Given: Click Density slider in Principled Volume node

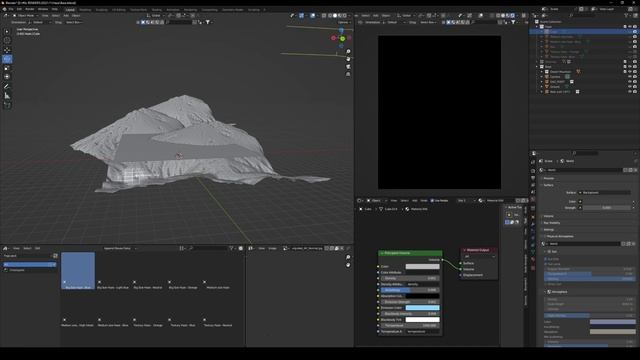Looking at the screenshot, I should 410,278.
